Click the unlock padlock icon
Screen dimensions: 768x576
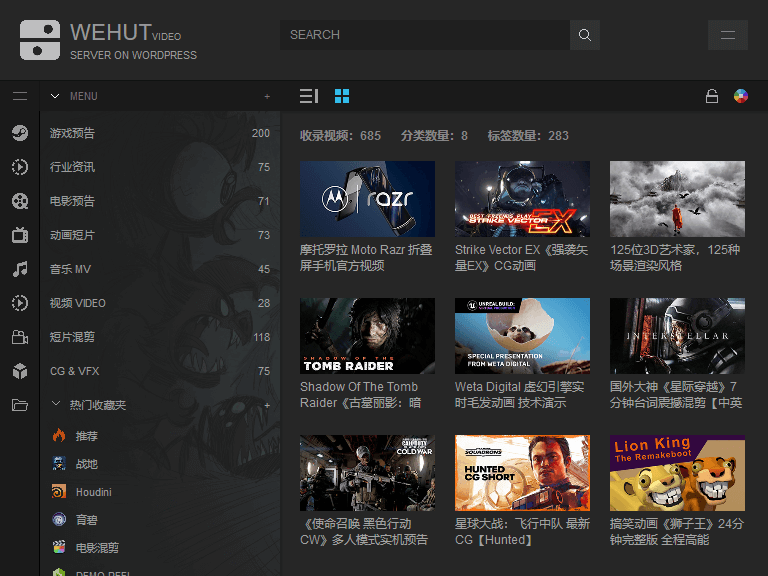point(712,96)
